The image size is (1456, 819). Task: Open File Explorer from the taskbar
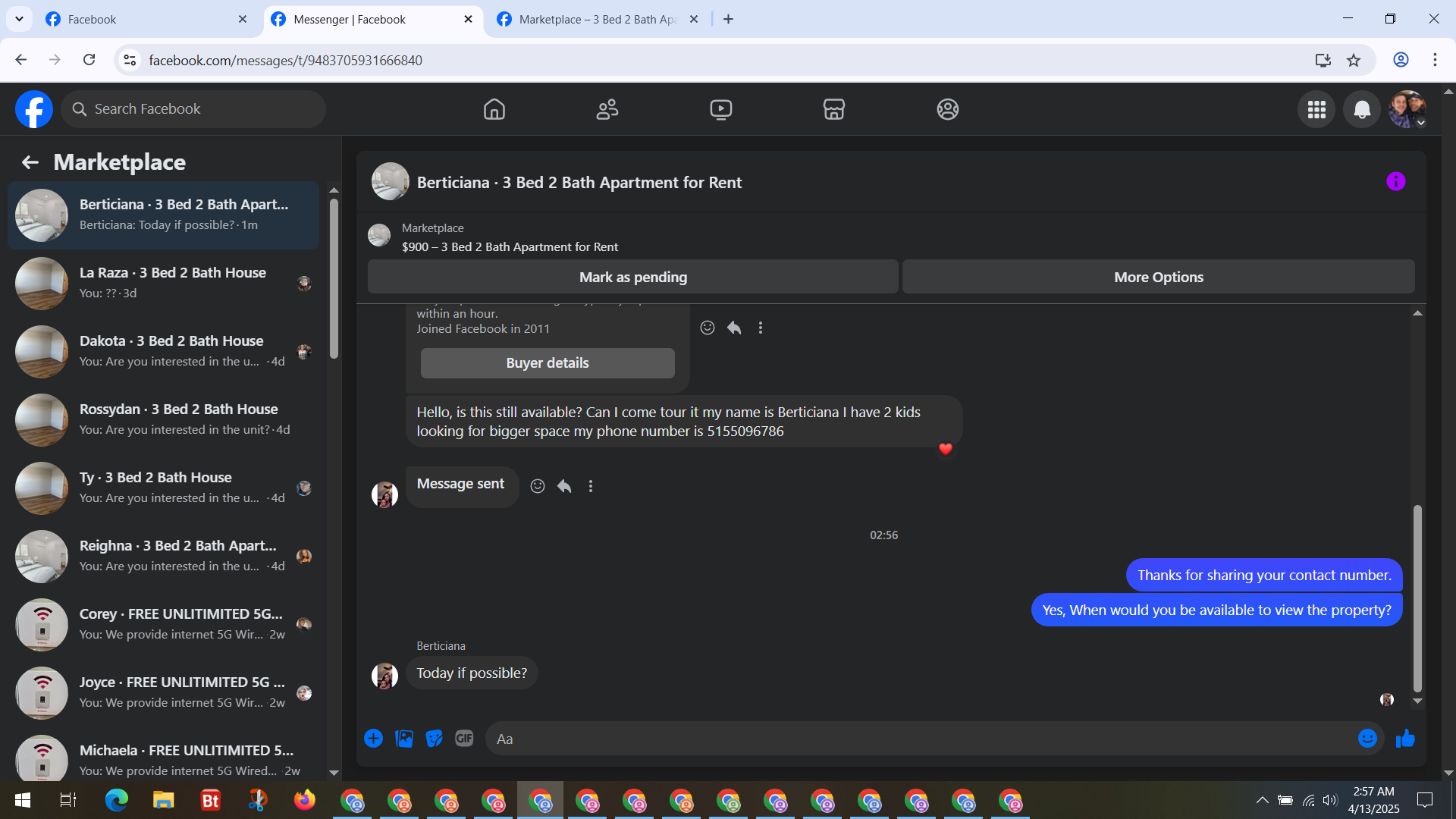[164, 800]
